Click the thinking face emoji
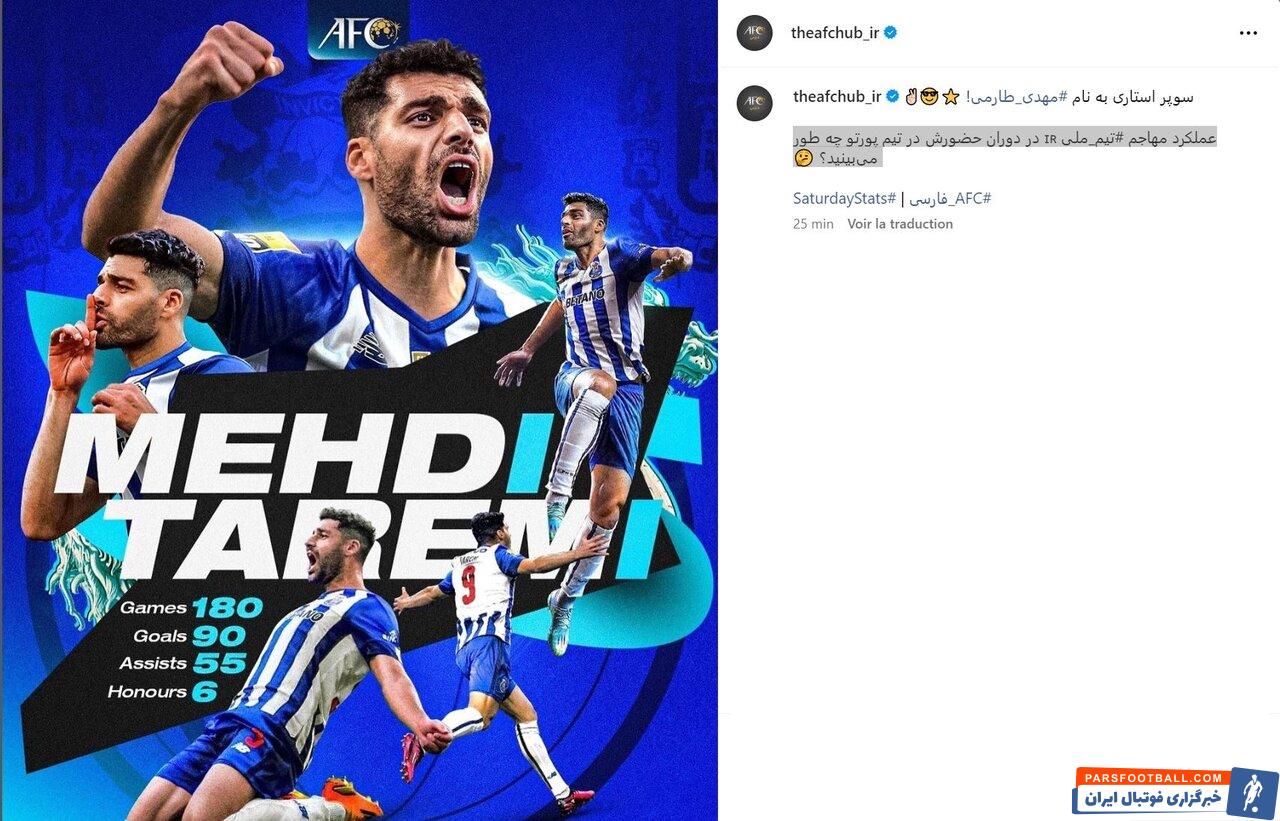1280x821 pixels. point(803,158)
